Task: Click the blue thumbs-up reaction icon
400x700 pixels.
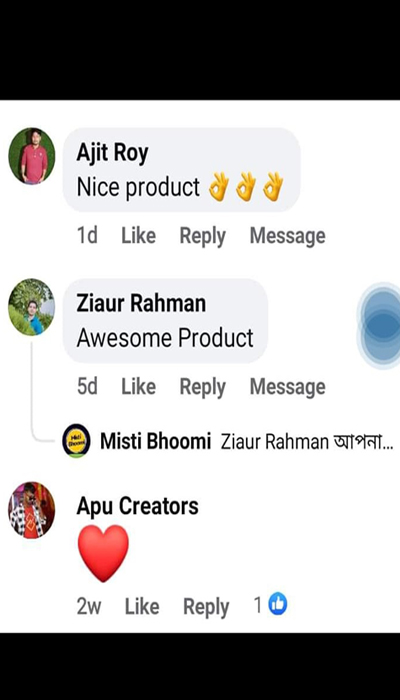Action: (x=278, y=604)
